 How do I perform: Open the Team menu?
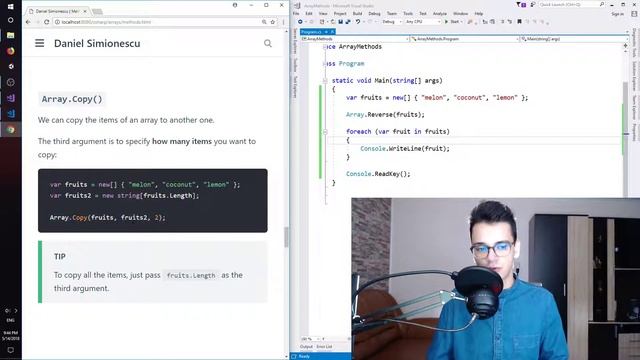tap(392, 13)
